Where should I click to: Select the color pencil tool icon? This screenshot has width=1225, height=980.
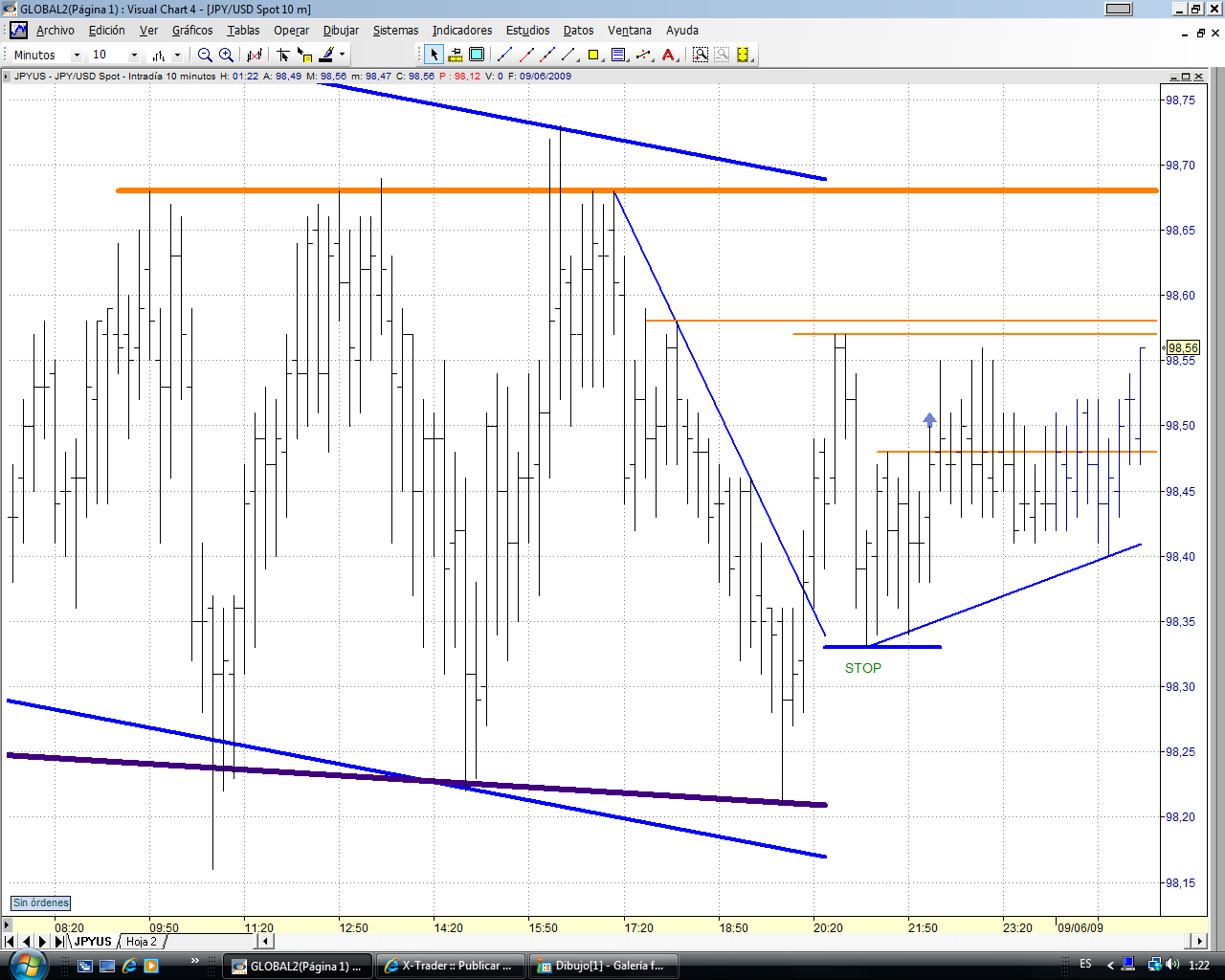click(326, 56)
